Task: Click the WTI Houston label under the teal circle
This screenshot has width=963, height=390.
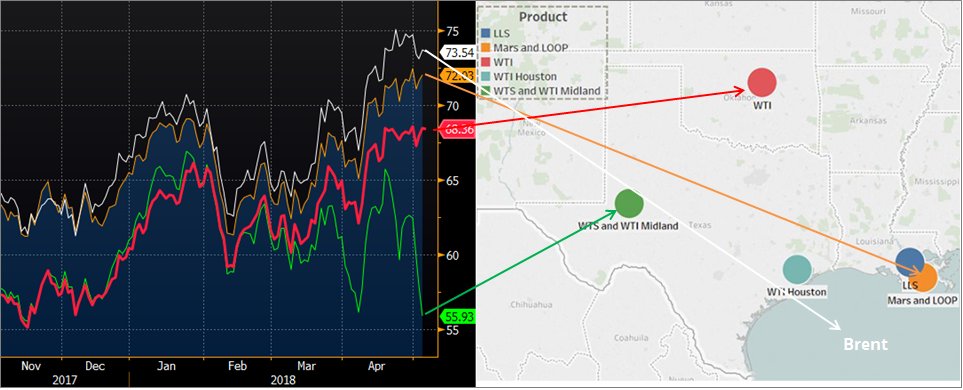Action: 797,292
